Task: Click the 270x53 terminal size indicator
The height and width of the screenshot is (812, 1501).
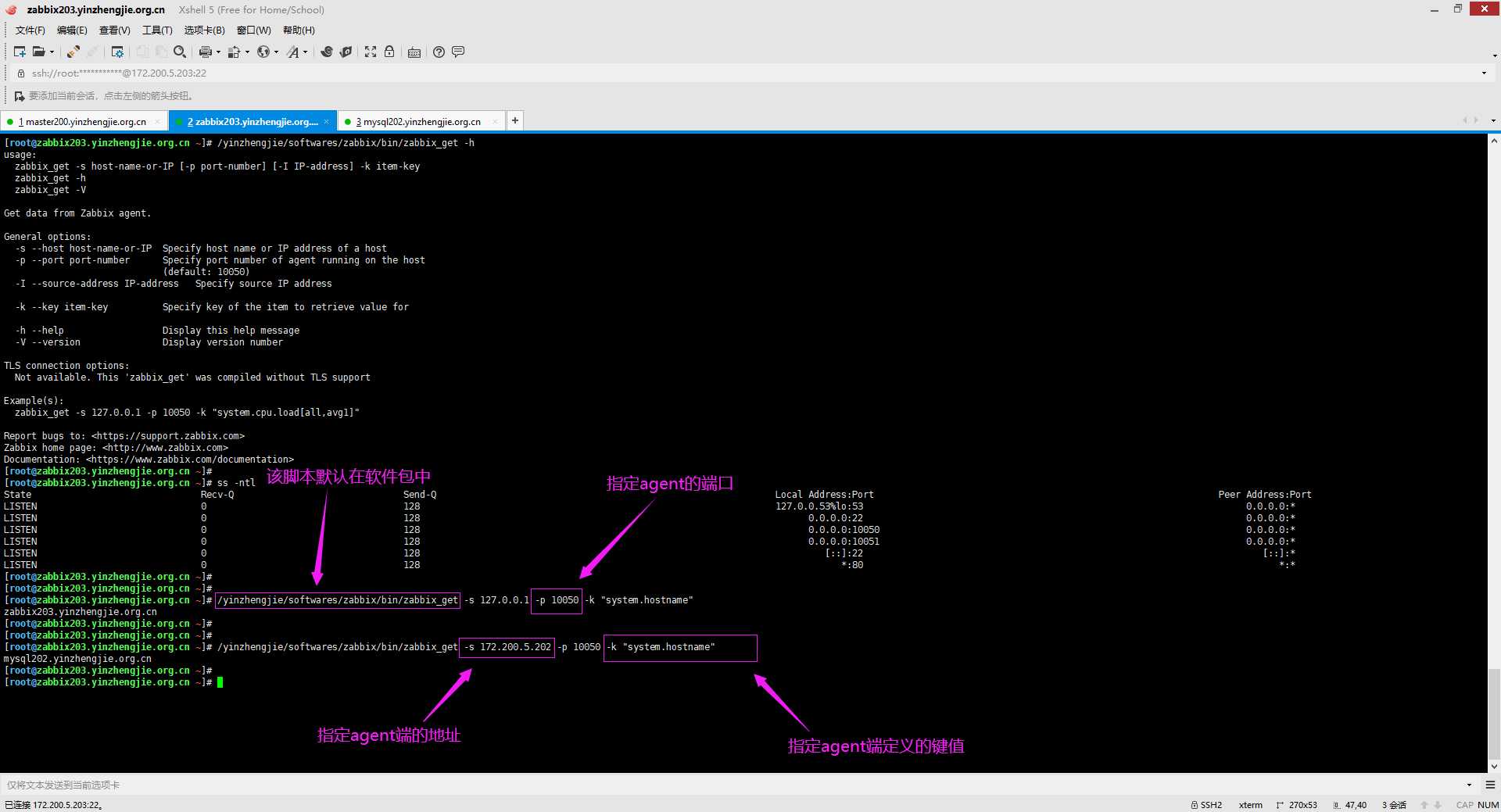Action: (1296, 805)
